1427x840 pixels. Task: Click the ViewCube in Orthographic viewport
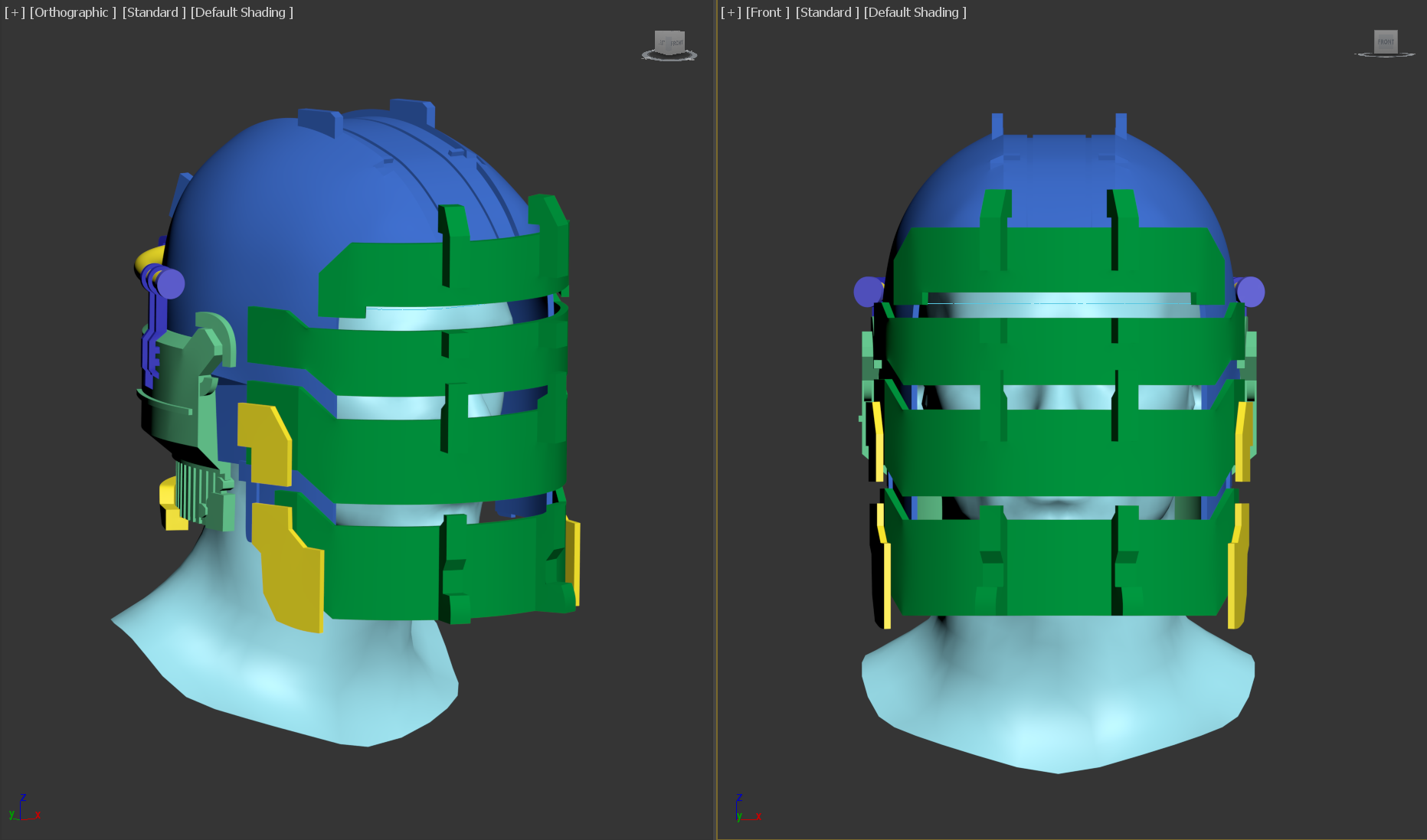click(669, 42)
